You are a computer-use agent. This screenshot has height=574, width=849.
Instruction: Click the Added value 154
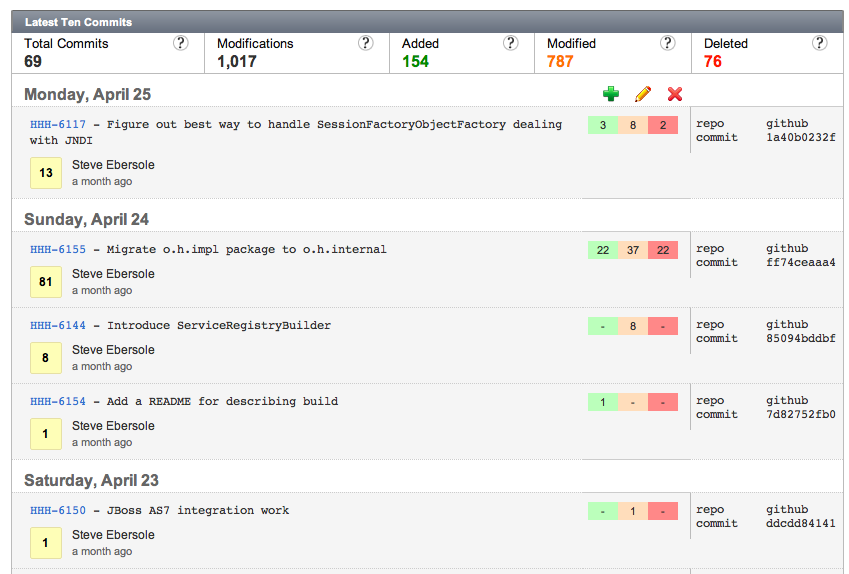click(415, 61)
